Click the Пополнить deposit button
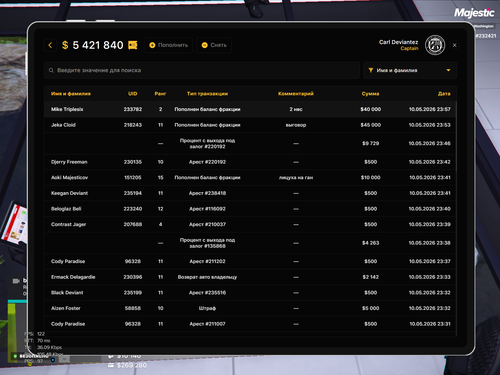Screen dimensions: 500x375 [x=169, y=45]
